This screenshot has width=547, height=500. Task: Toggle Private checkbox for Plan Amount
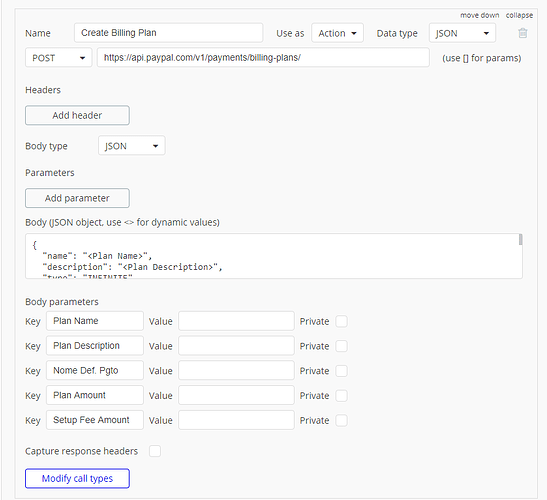[341, 396]
